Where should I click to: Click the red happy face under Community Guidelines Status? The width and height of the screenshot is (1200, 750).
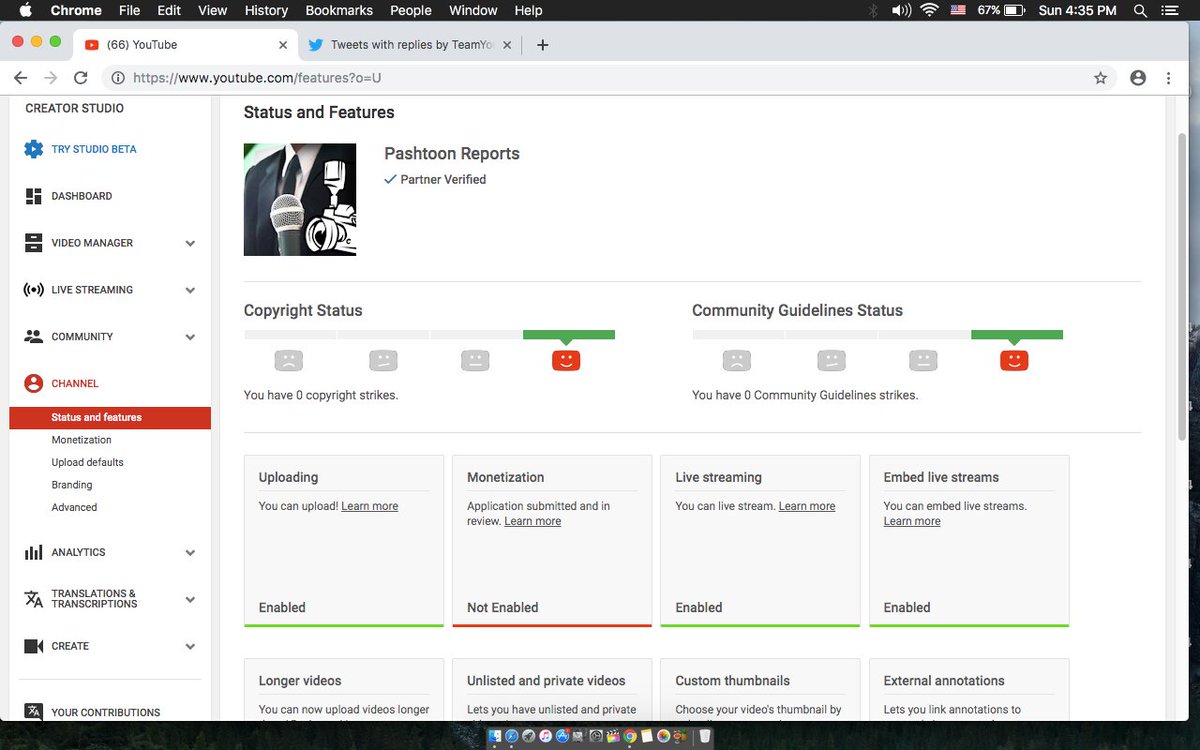(x=1014, y=360)
